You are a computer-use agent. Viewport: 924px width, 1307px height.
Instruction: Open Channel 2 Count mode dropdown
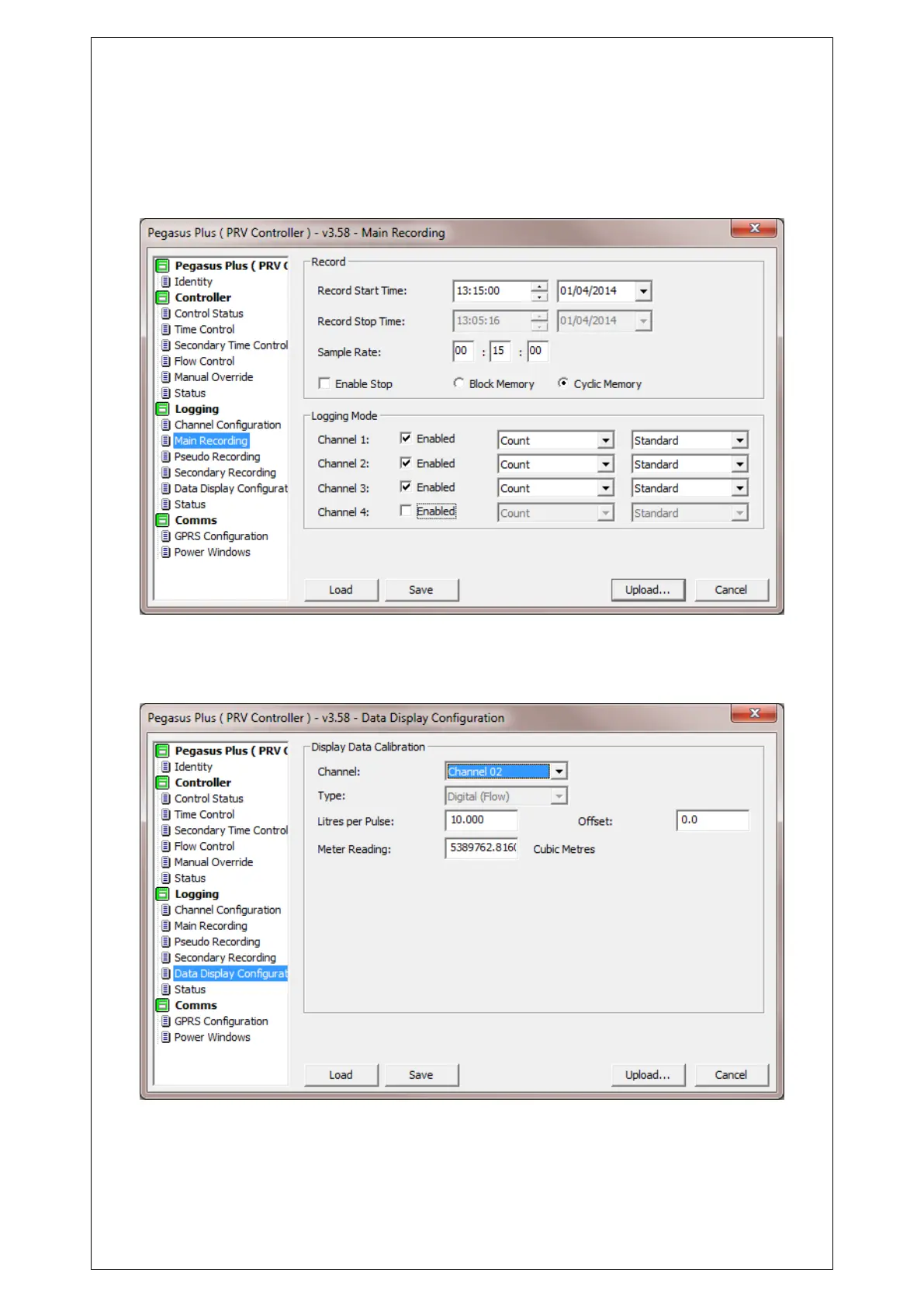tap(606, 464)
